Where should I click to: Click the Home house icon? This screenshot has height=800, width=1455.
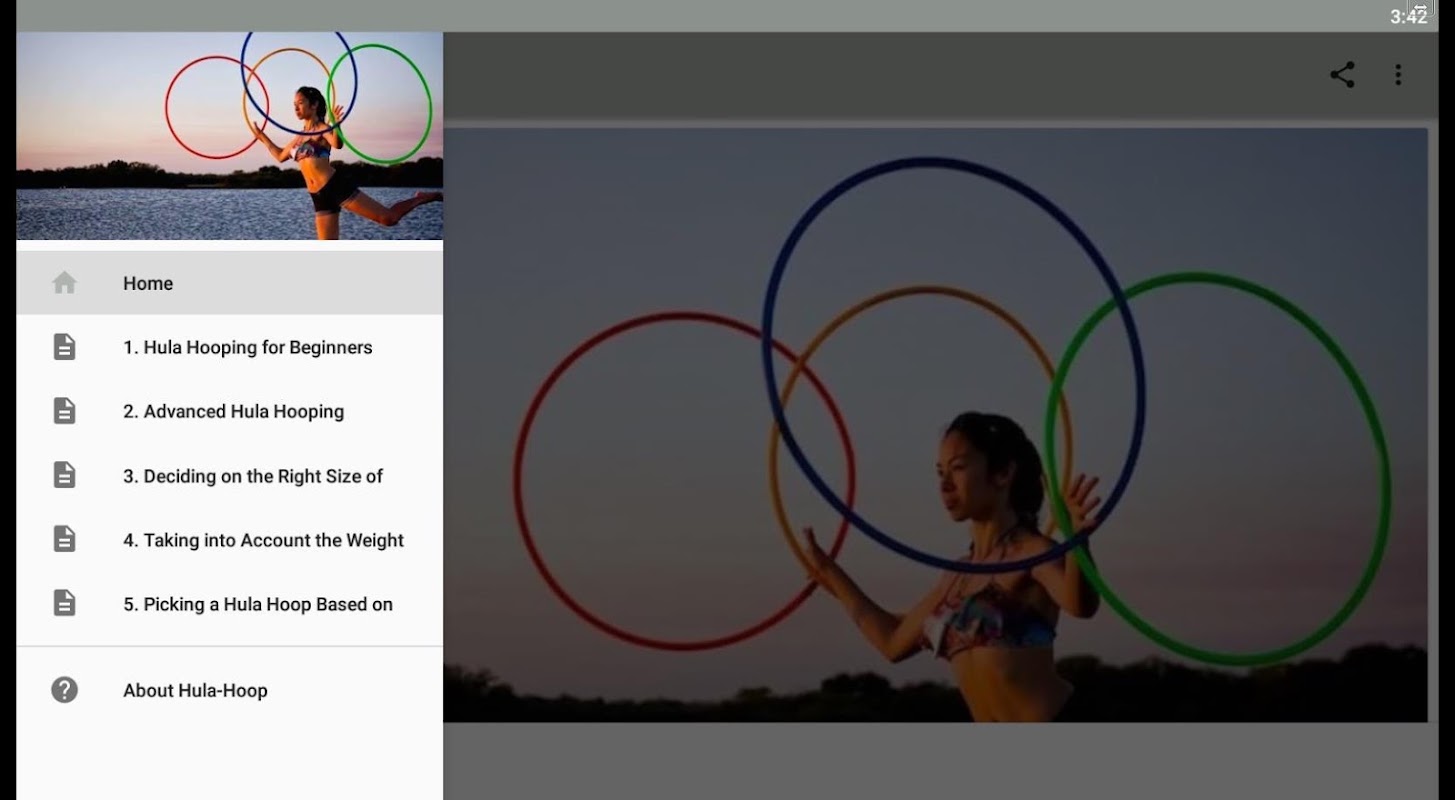click(x=64, y=283)
